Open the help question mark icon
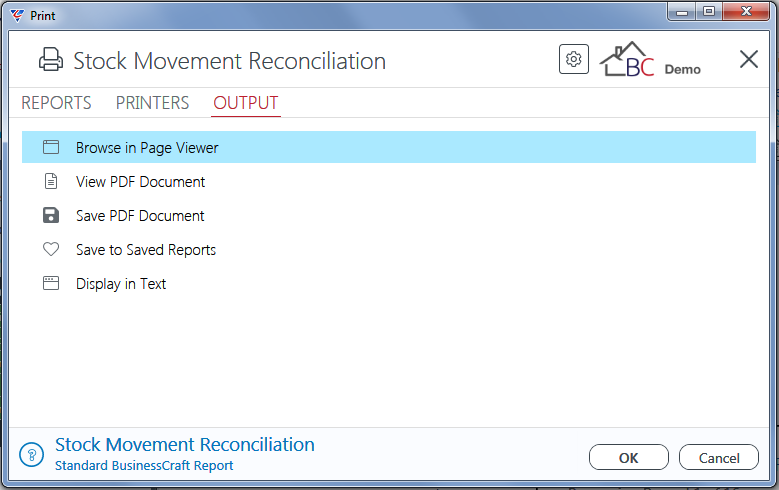 point(32,455)
